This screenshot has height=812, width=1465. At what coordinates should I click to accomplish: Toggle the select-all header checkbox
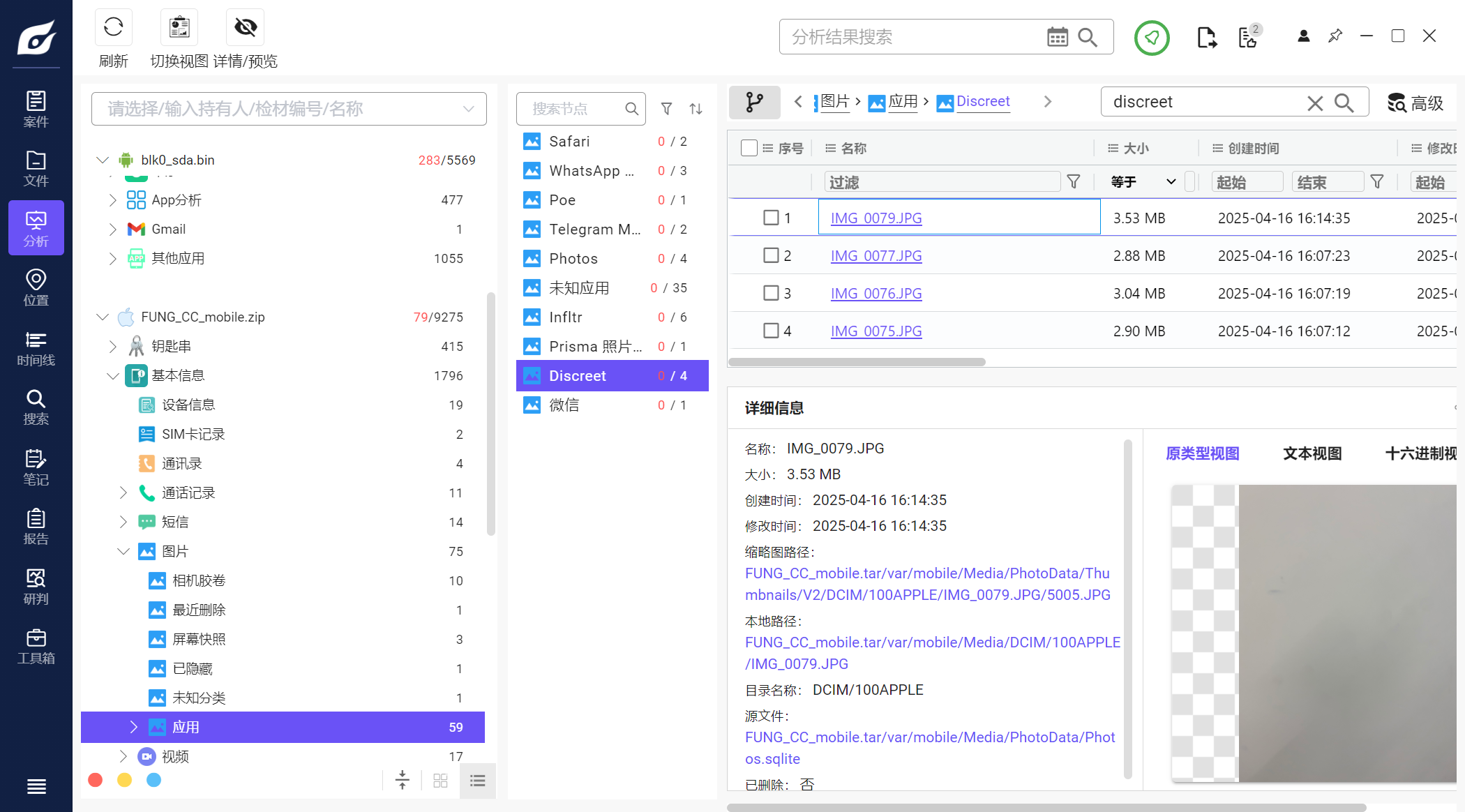(x=749, y=148)
